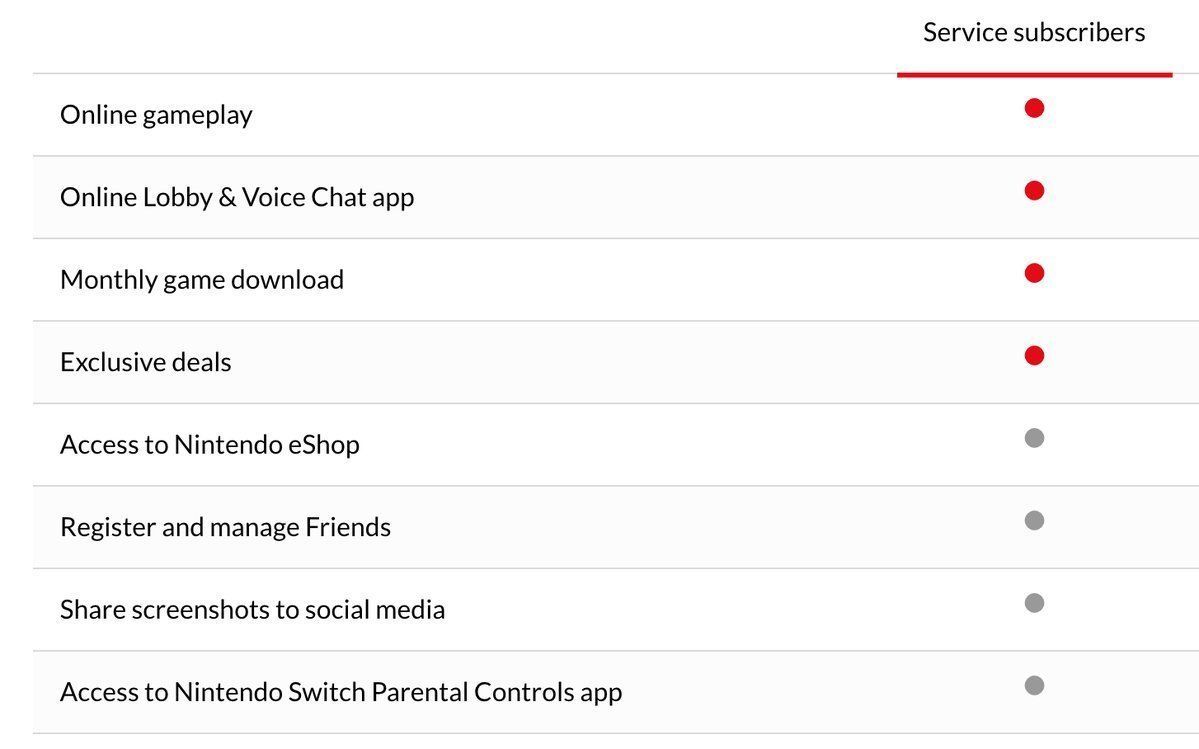Click red dot beside Online Lobby & Voice Chat
This screenshot has height=749, width=1199.
pos(1034,190)
